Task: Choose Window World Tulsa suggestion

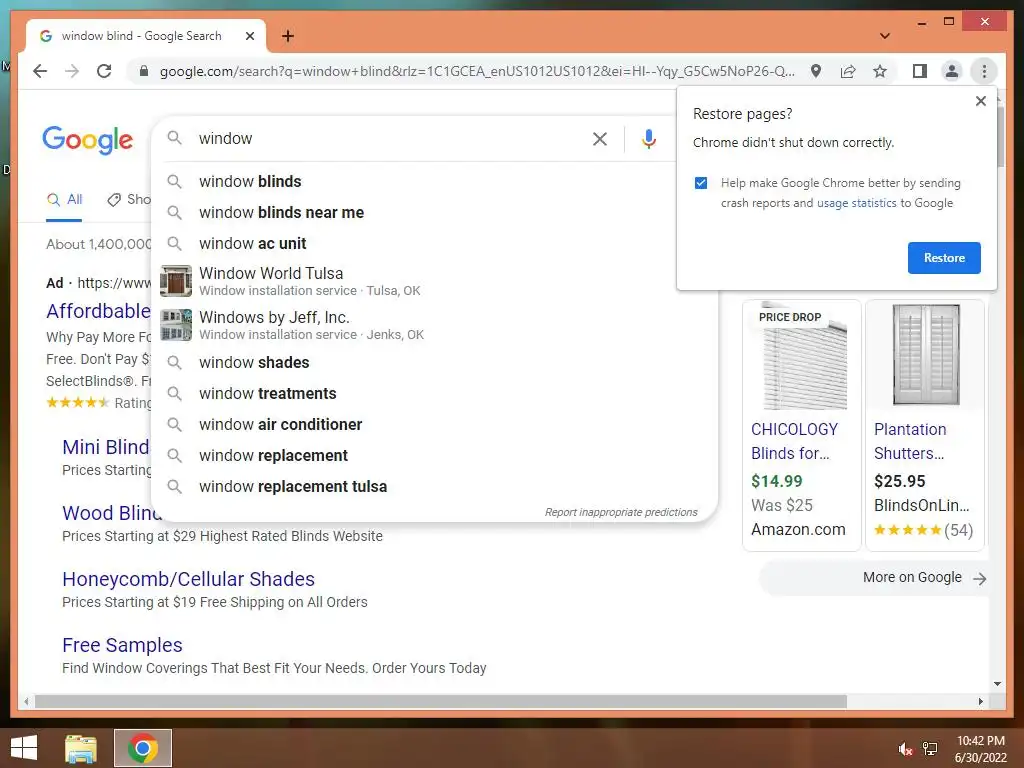Action: [434, 281]
